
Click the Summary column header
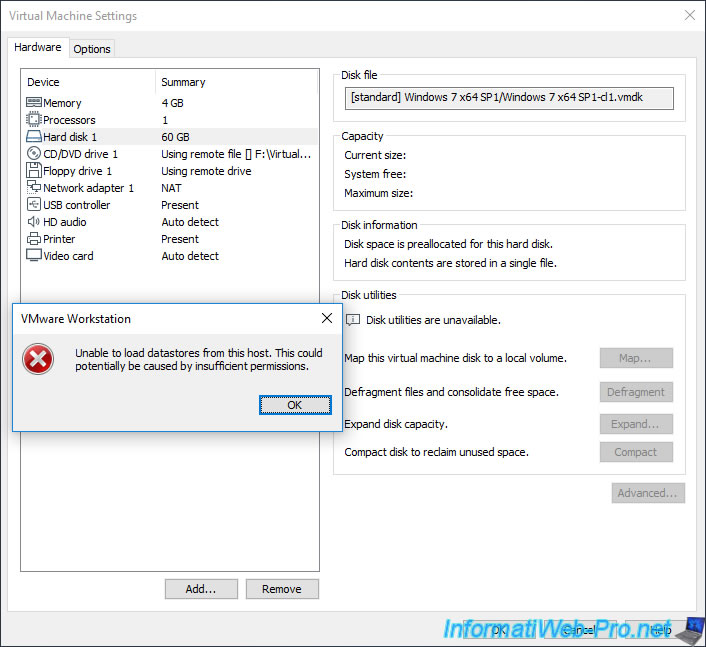click(x=183, y=82)
